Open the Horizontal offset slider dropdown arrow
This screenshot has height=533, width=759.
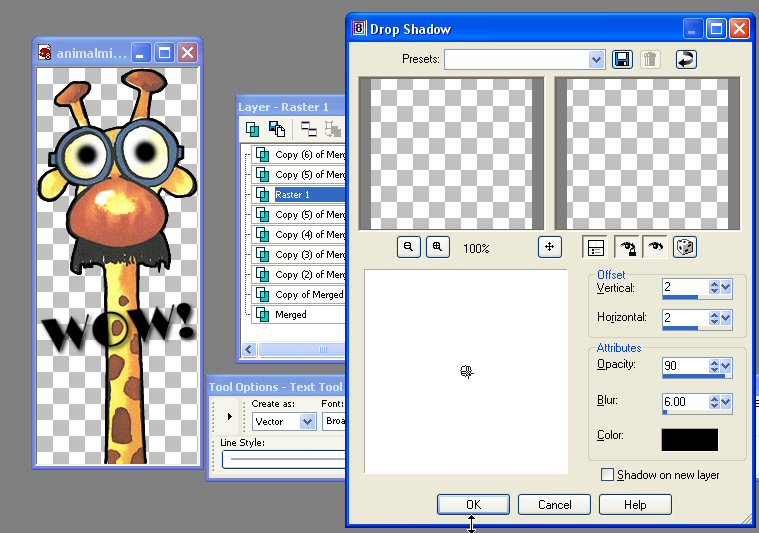click(726, 318)
